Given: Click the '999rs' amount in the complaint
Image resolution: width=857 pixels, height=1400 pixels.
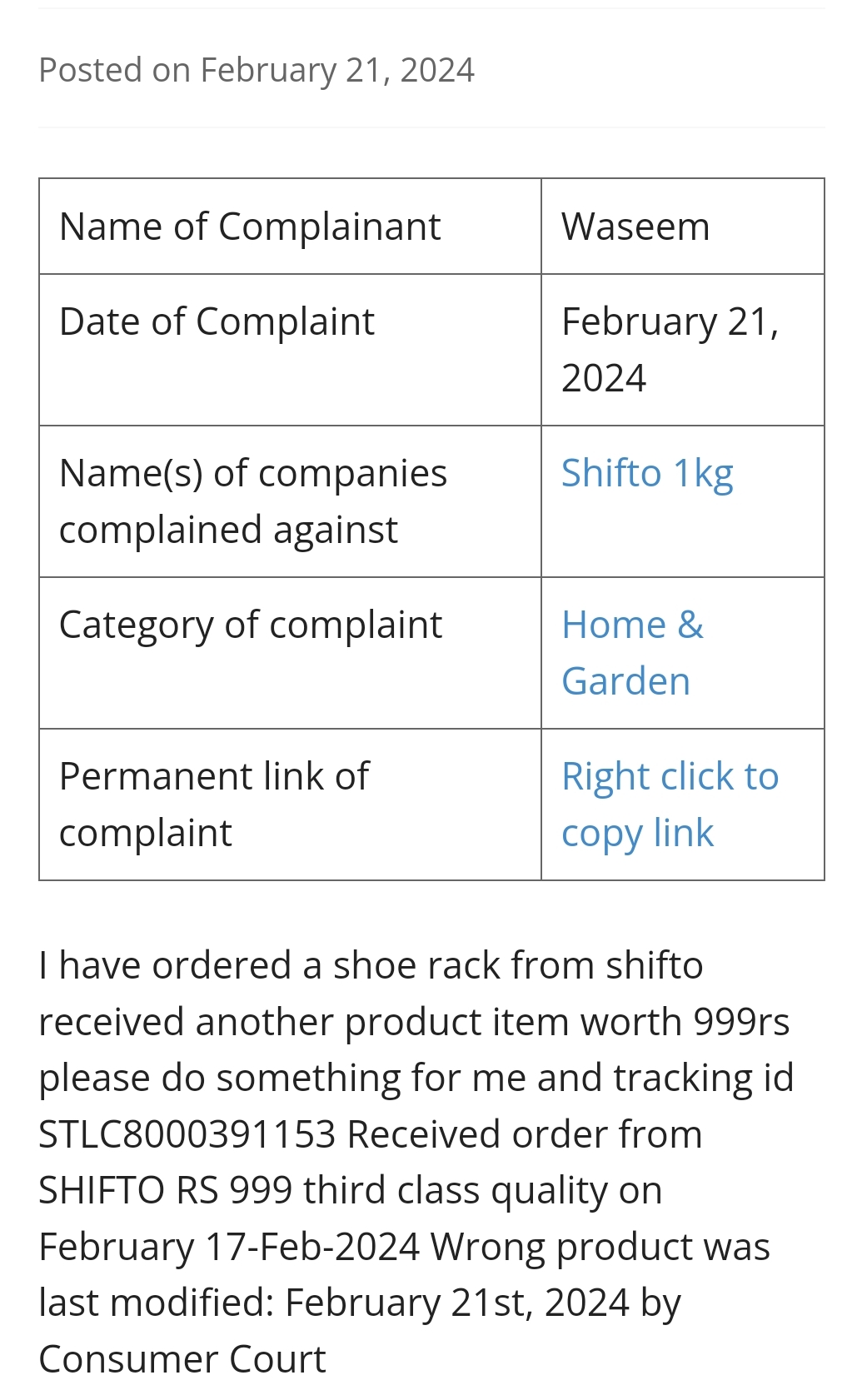Looking at the screenshot, I should pos(741,1022).
